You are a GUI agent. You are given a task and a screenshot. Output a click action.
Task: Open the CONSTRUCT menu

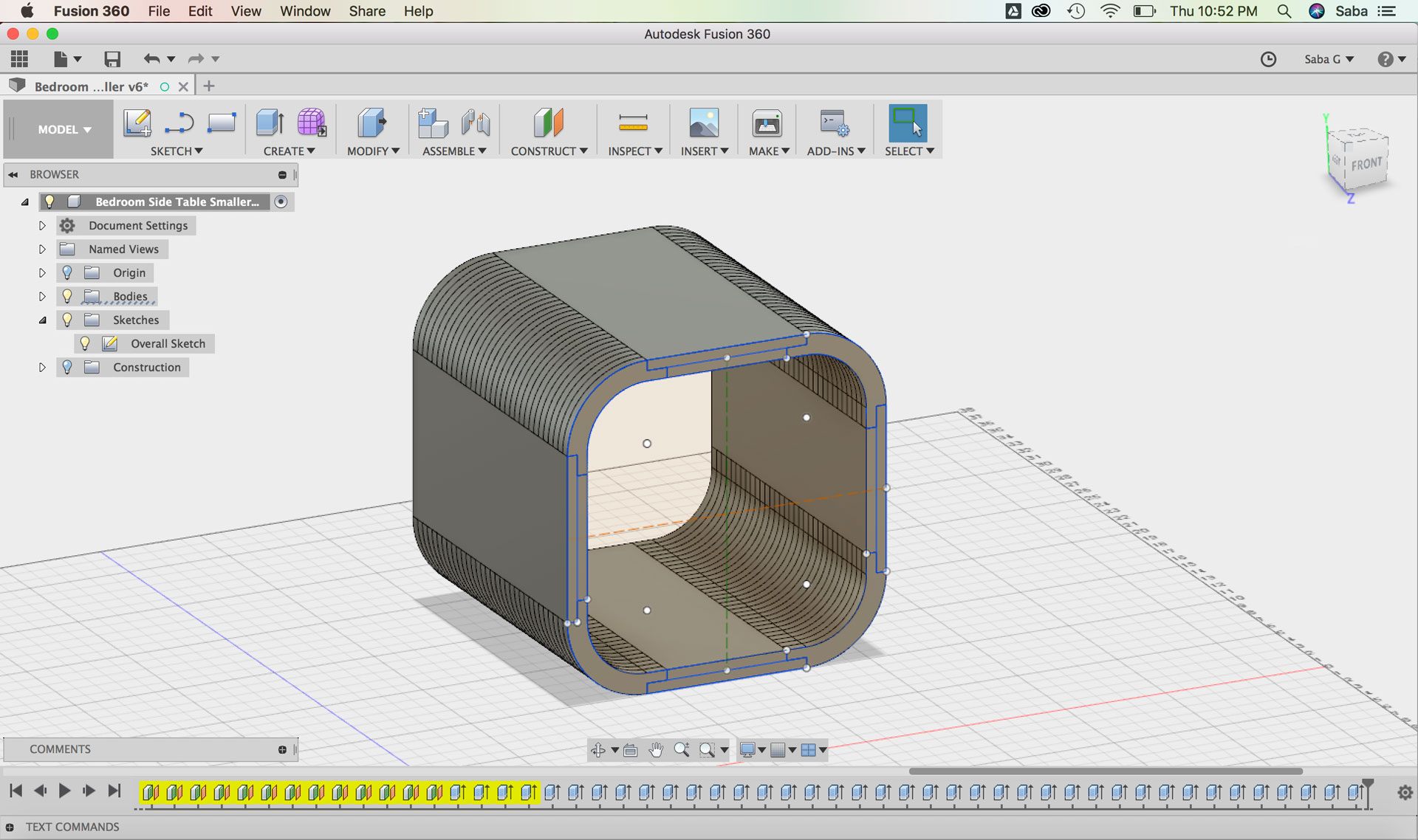548,151
